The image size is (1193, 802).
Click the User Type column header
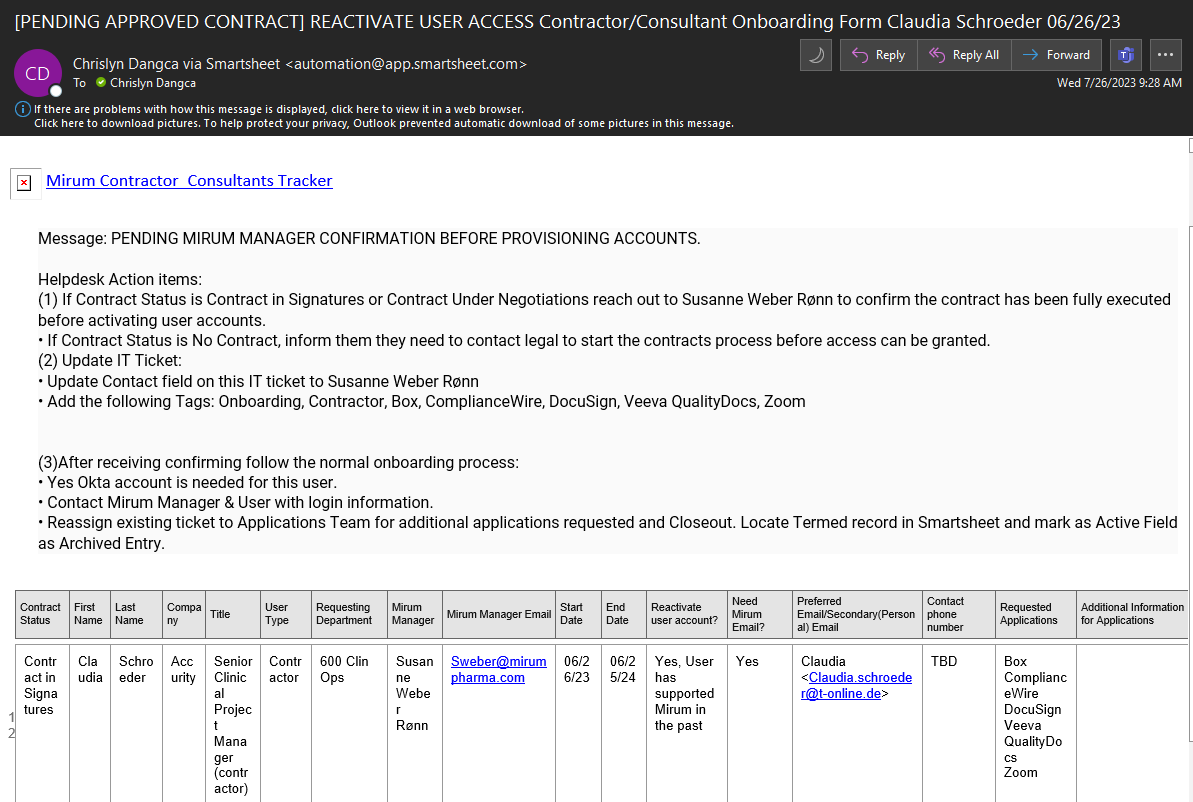(285, 614)
